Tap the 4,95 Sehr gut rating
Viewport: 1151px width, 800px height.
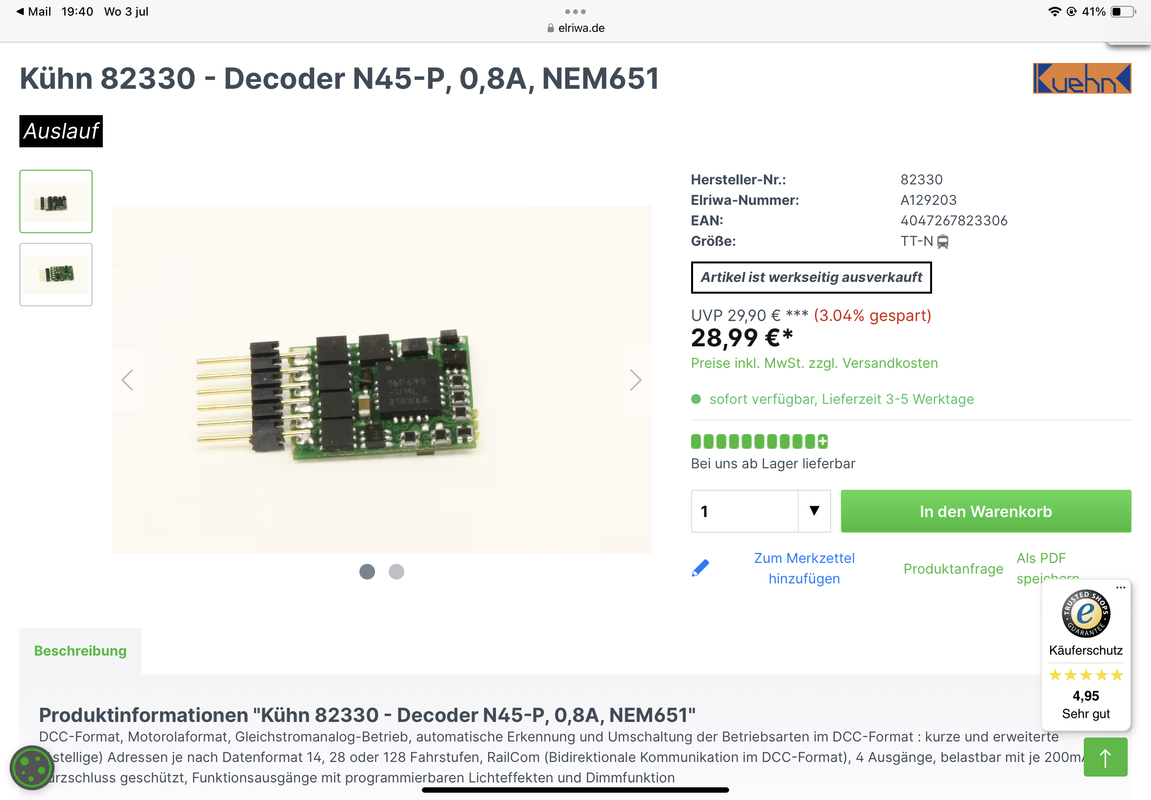[x=1086, y=705]
